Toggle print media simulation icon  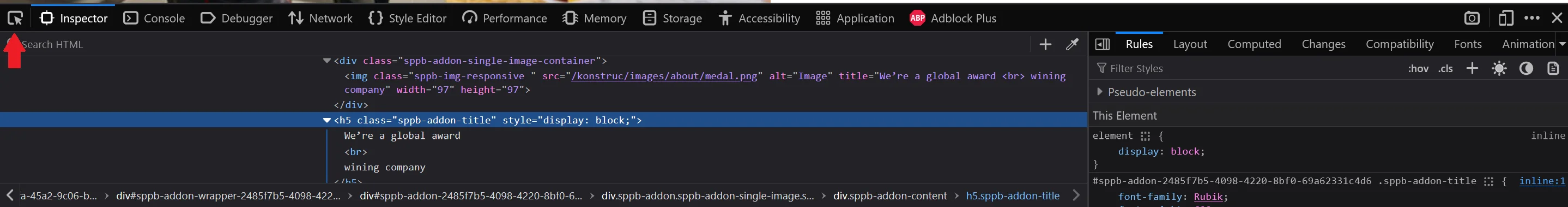pyautogui.click(x=1553, y=68)
